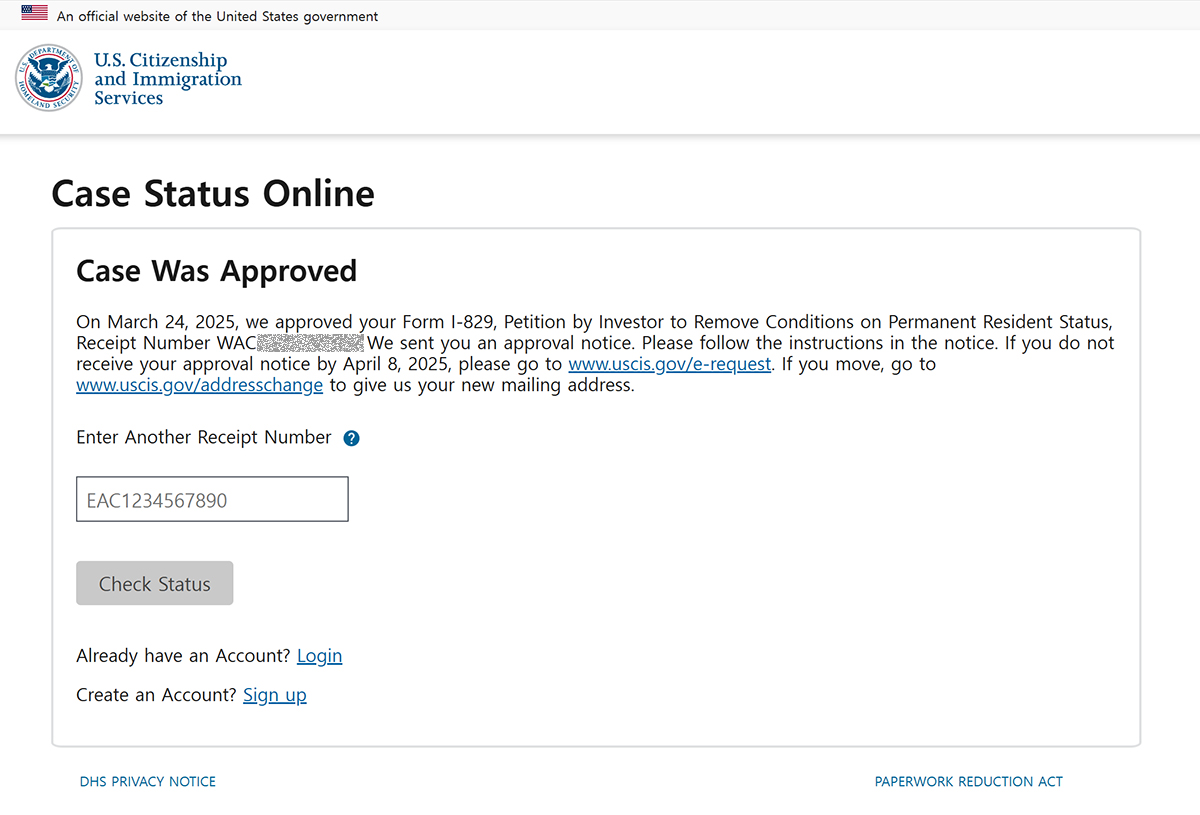Open the www.uscis.gov/e-request link

point(670,364)
